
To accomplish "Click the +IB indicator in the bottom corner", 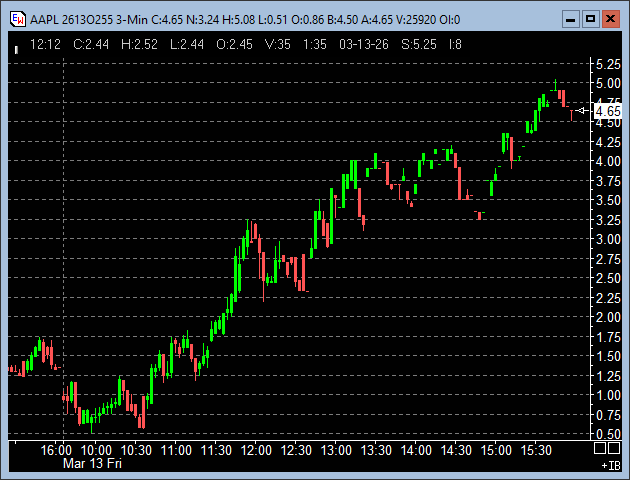I will click(611, 466).
